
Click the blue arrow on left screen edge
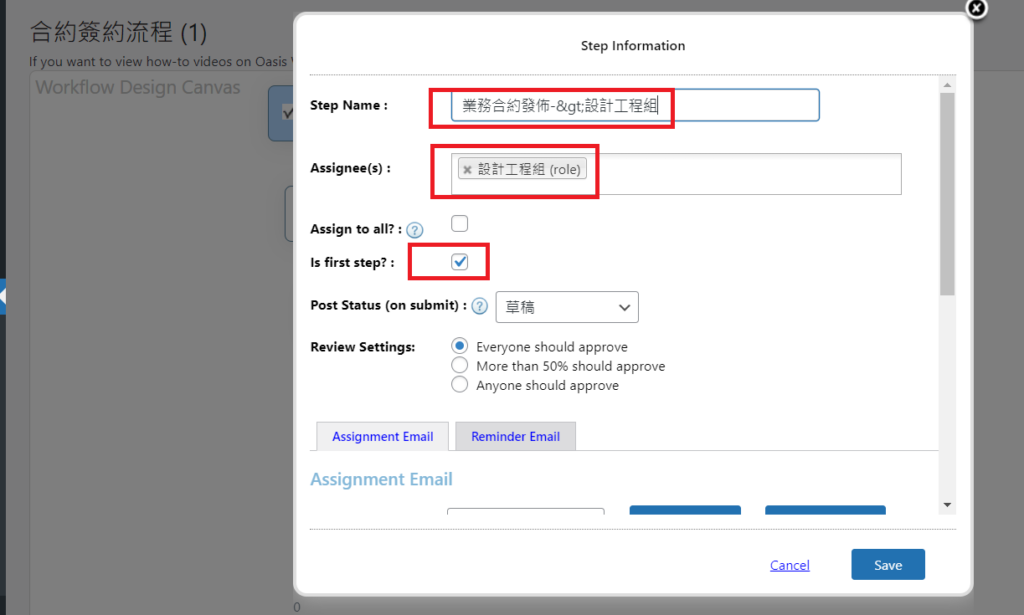[x=3, y=297]
